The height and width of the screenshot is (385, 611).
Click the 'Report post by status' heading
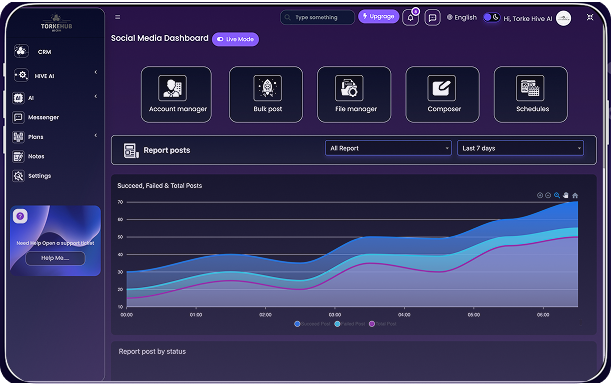152,351
